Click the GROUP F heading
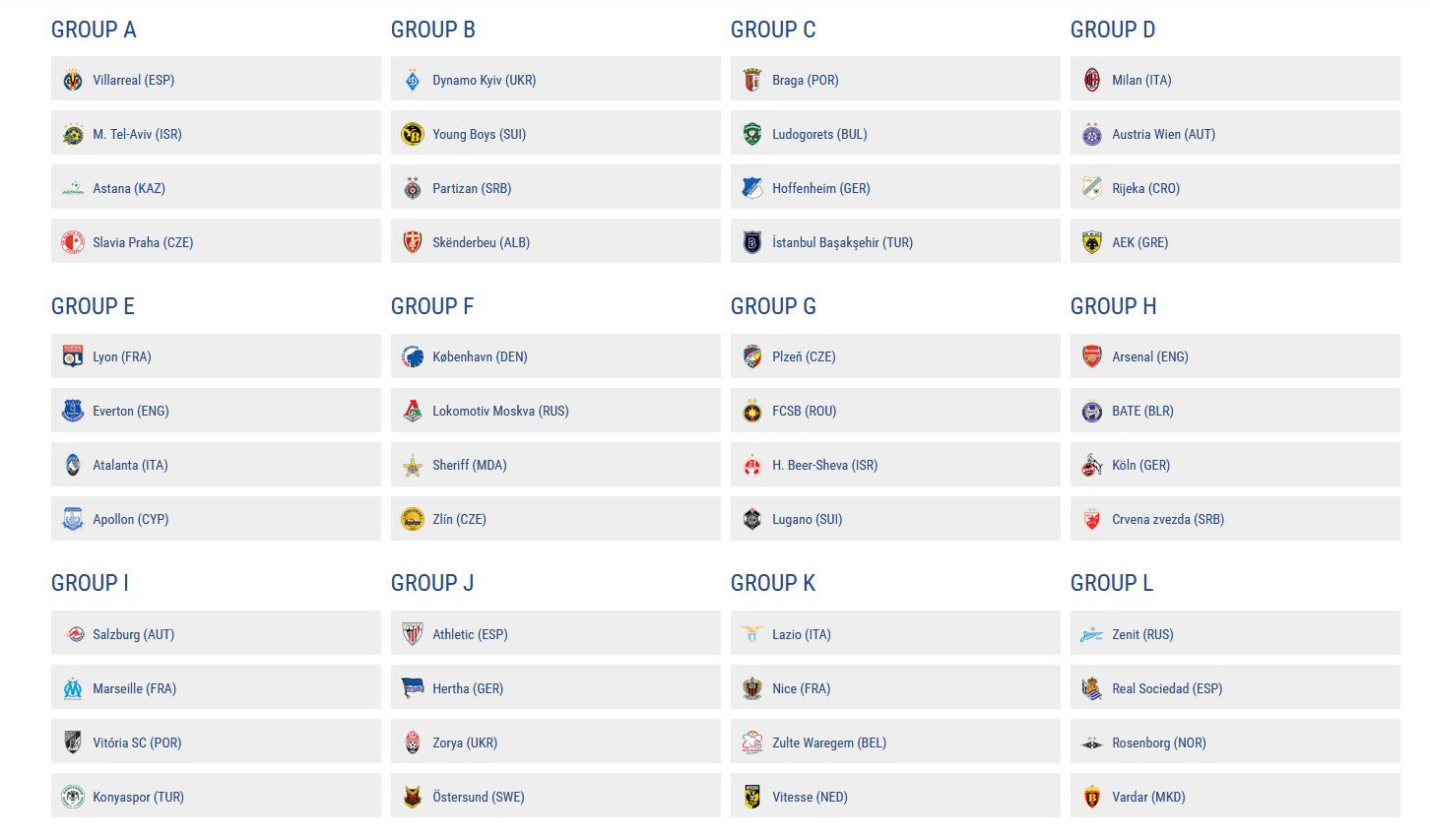Screen dimensions: 1430x840 (x=432, y=306)
